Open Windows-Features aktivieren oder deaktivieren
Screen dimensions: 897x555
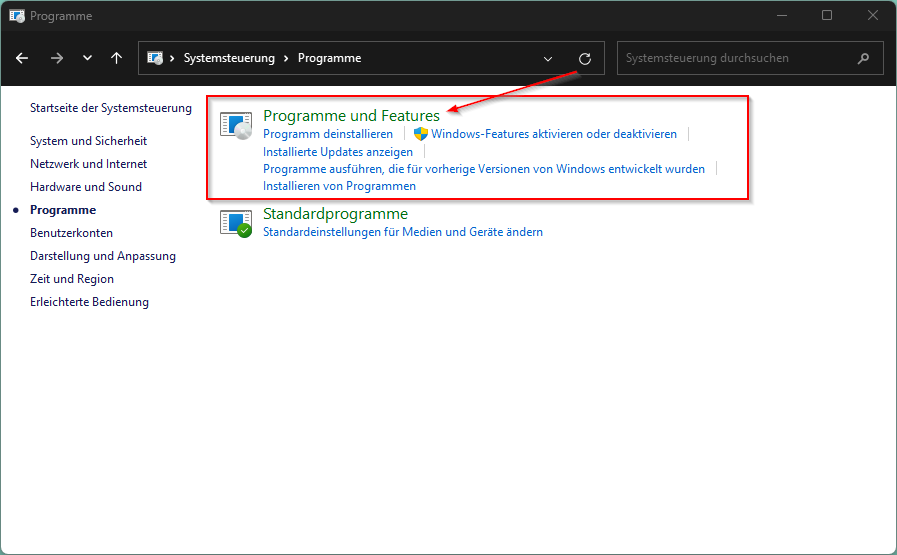coord(554,134)
